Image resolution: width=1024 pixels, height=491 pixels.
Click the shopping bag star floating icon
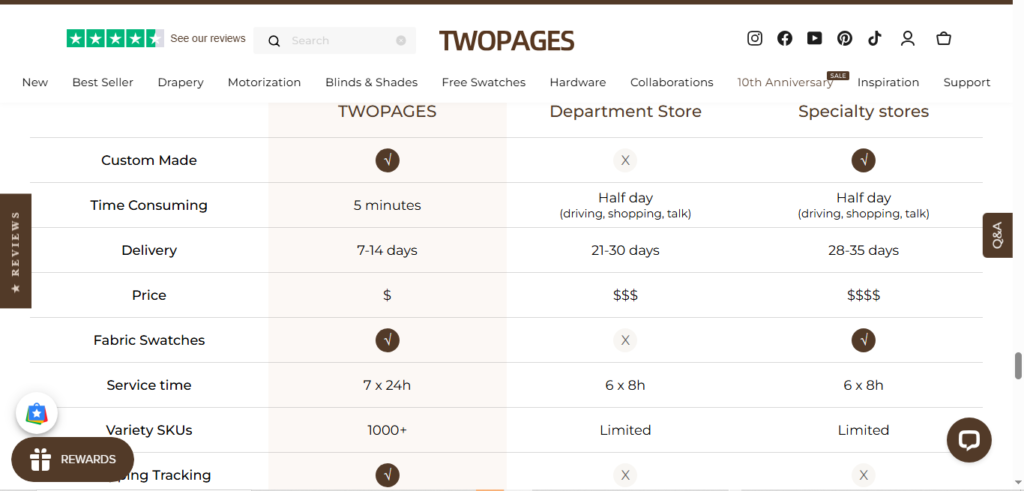[37, 413]
